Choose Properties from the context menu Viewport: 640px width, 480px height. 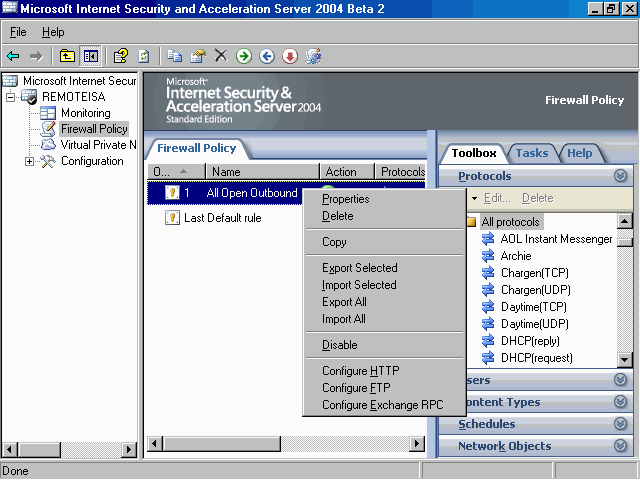pos(345,199)
